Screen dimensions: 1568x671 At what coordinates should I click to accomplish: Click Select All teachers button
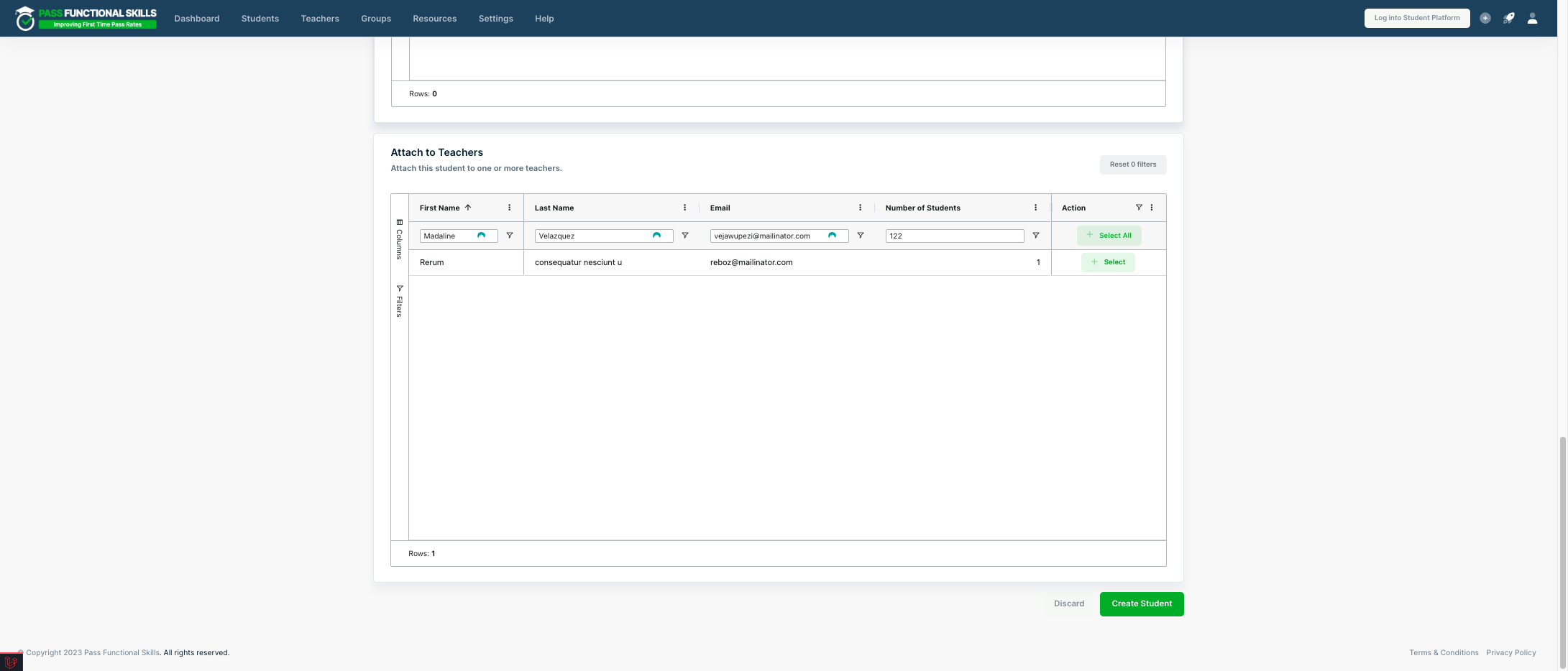pyautogui.click(x=1109, y=236)
